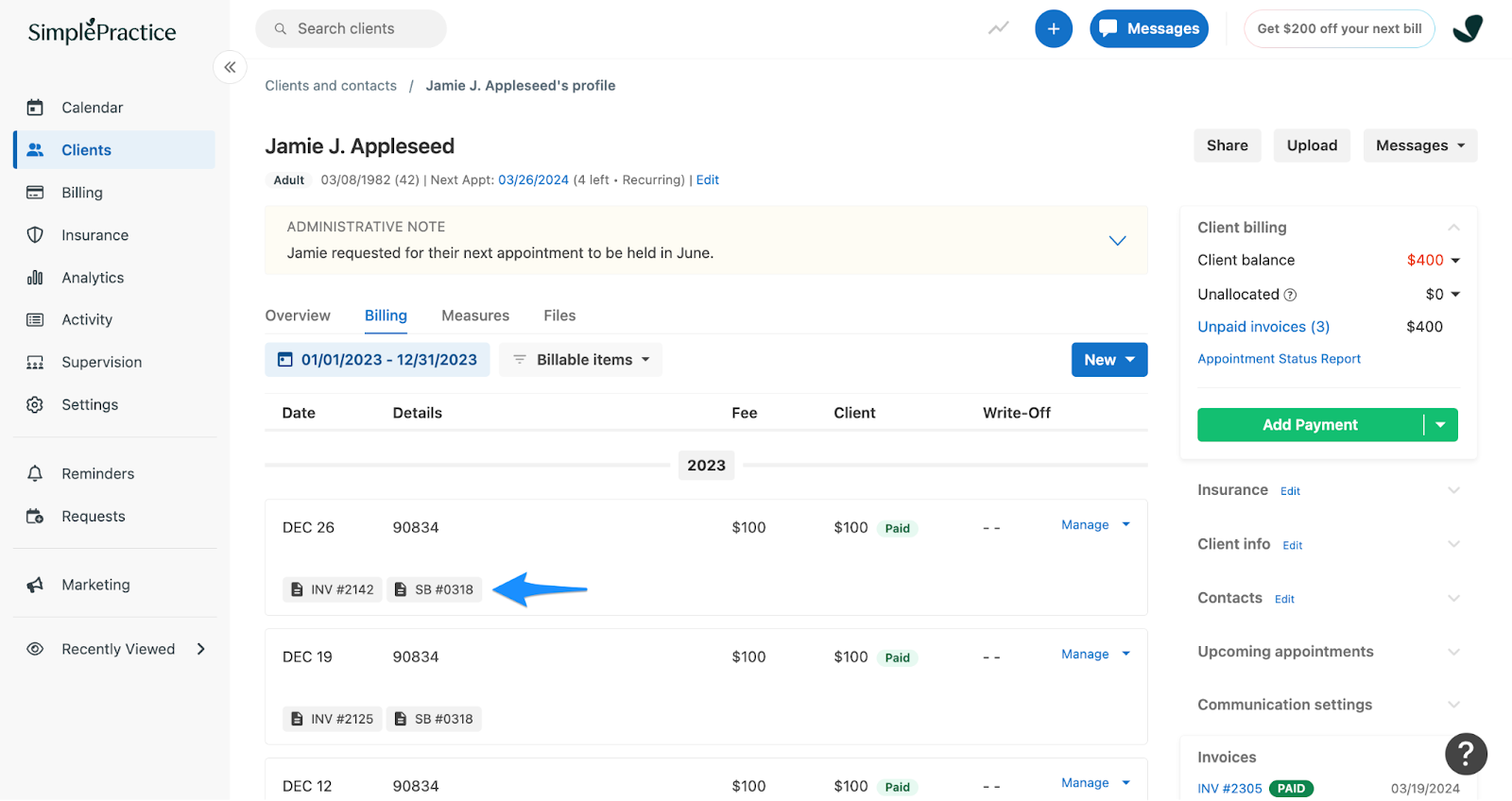Open the Marketing megaphone icon
1512x801 pixels.
(35, 586)
